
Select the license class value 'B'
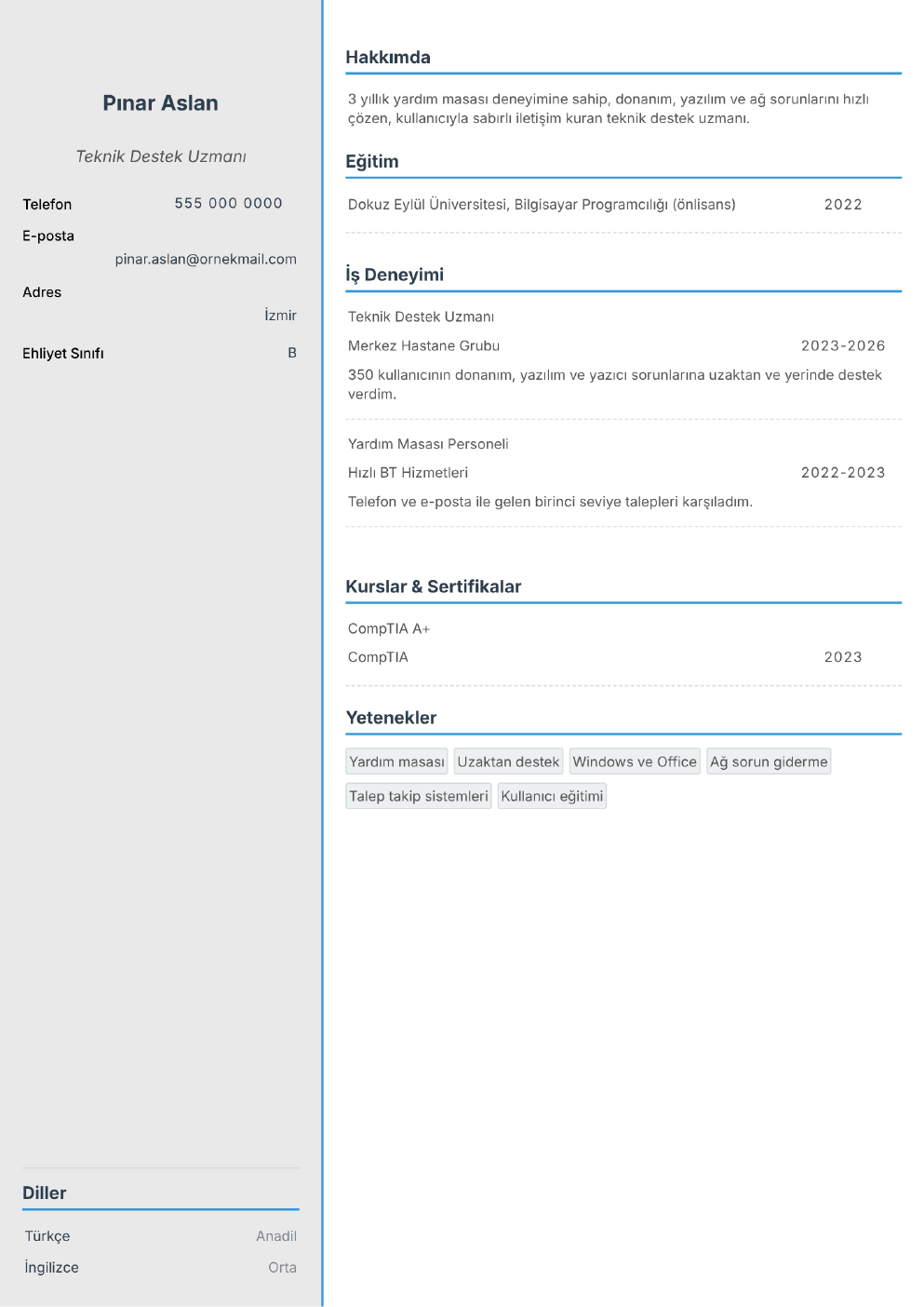point(292,353)
